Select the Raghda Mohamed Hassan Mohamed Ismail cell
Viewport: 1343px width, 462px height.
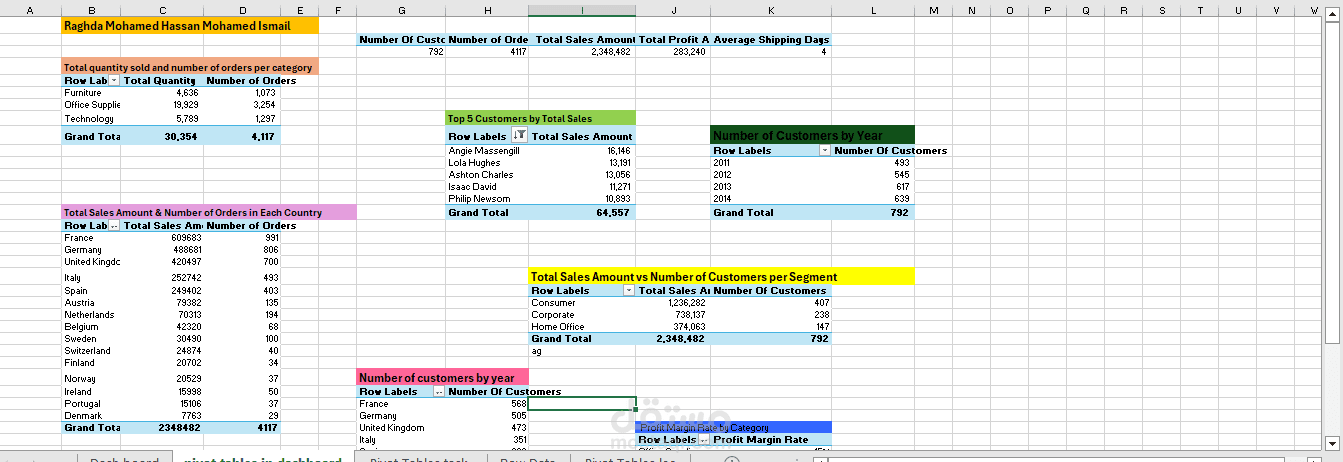tap(190, 26)
